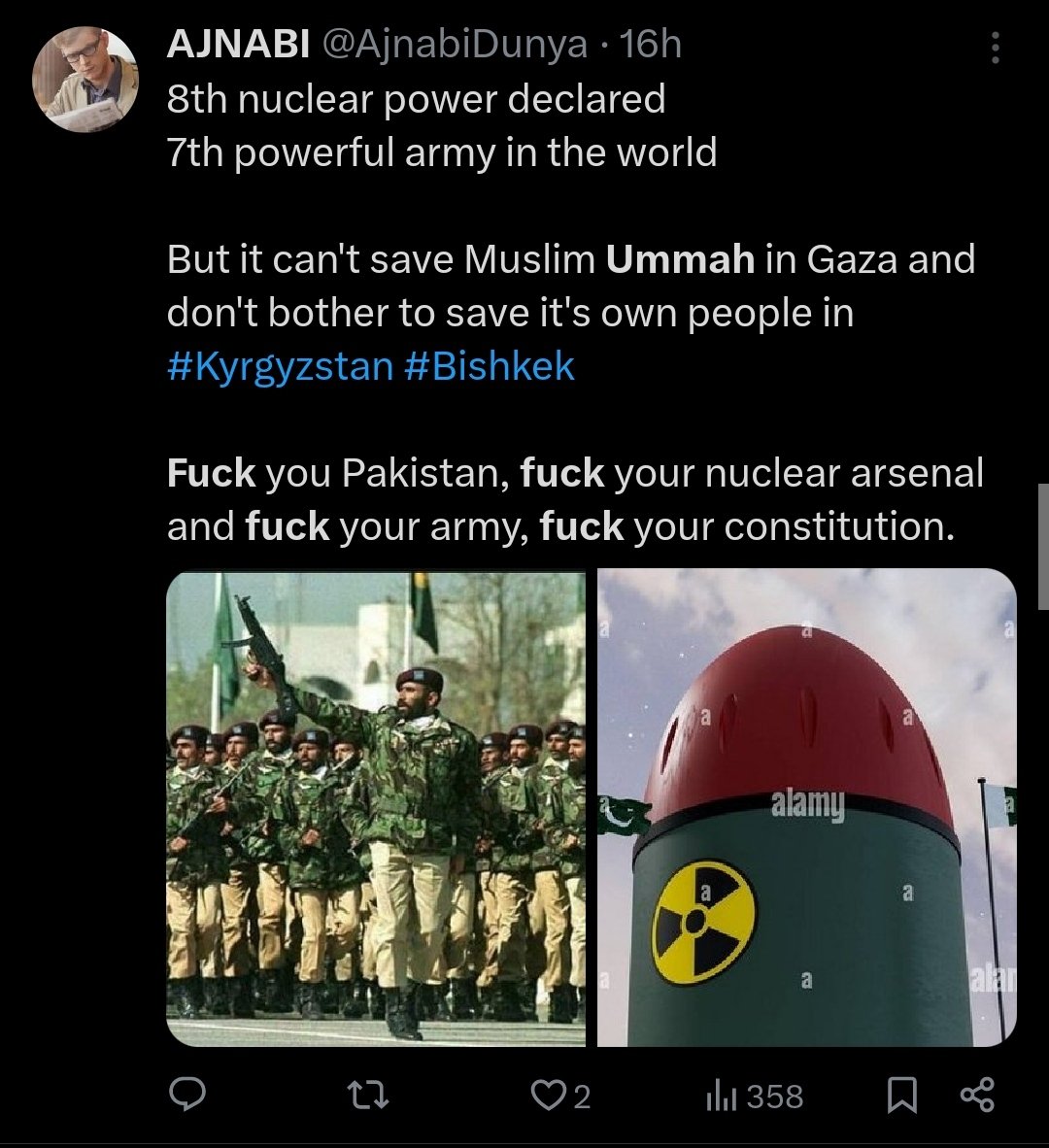Open AJNABI's profile avatar
The height and width of the screenshot is (1148, 1049).
(x=85, y=80)
